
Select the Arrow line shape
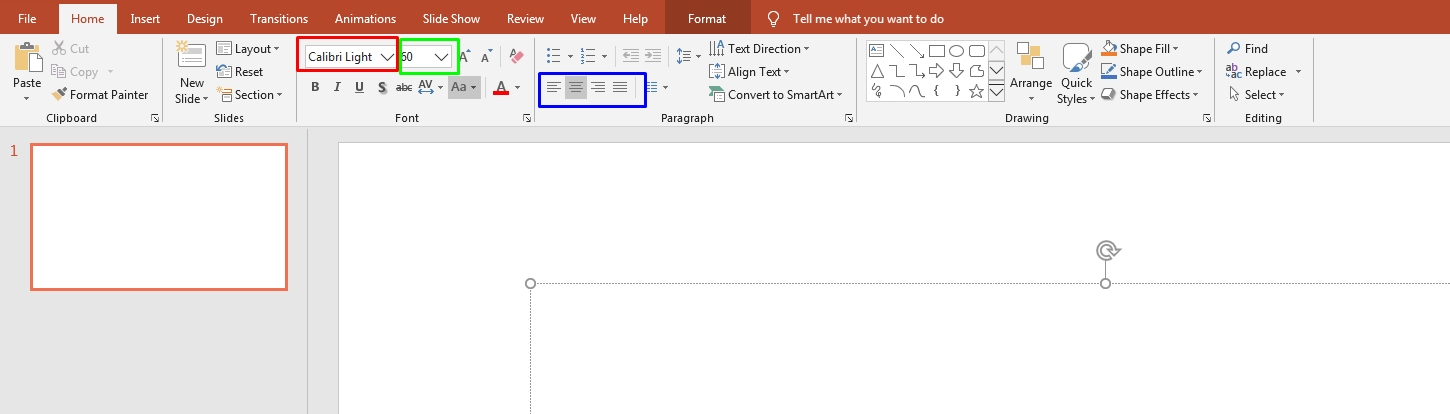click(917, 51)
